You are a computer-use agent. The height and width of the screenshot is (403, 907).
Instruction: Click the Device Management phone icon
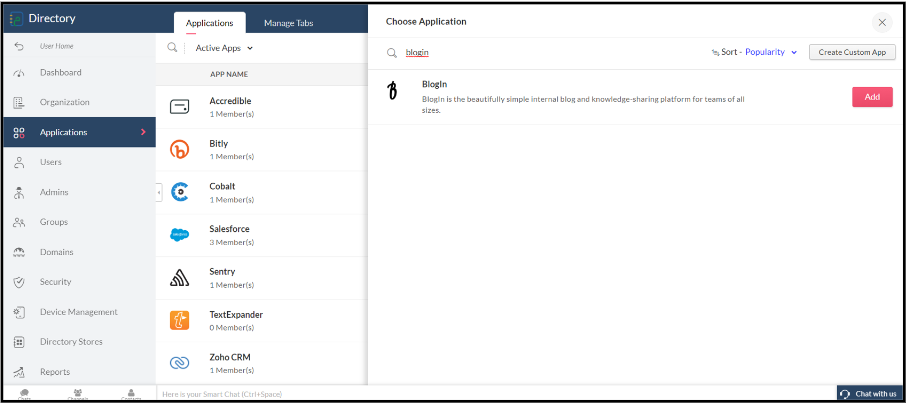coord(19,312)
